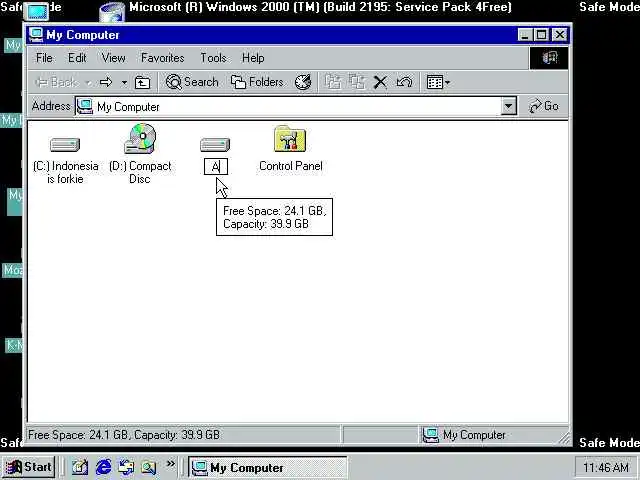The width and height of the screenshot is (640, 480).
Task: Click the Start button
Action: pos(28,467)
